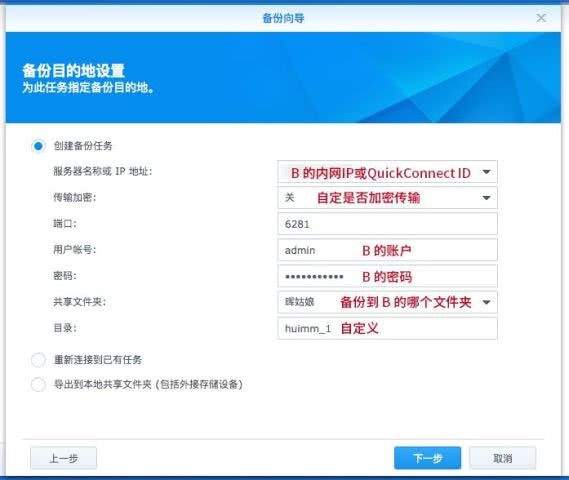569x480 pixels.
Task: Click the 备份向导 title bar text
Action: 283,18
